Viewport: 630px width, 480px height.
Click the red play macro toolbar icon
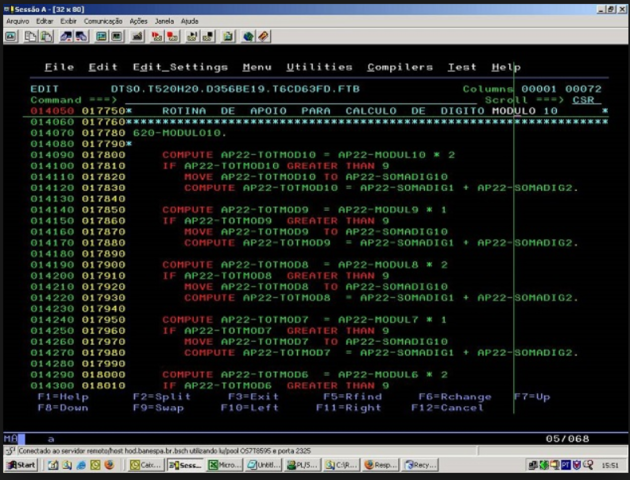(157, 37)
